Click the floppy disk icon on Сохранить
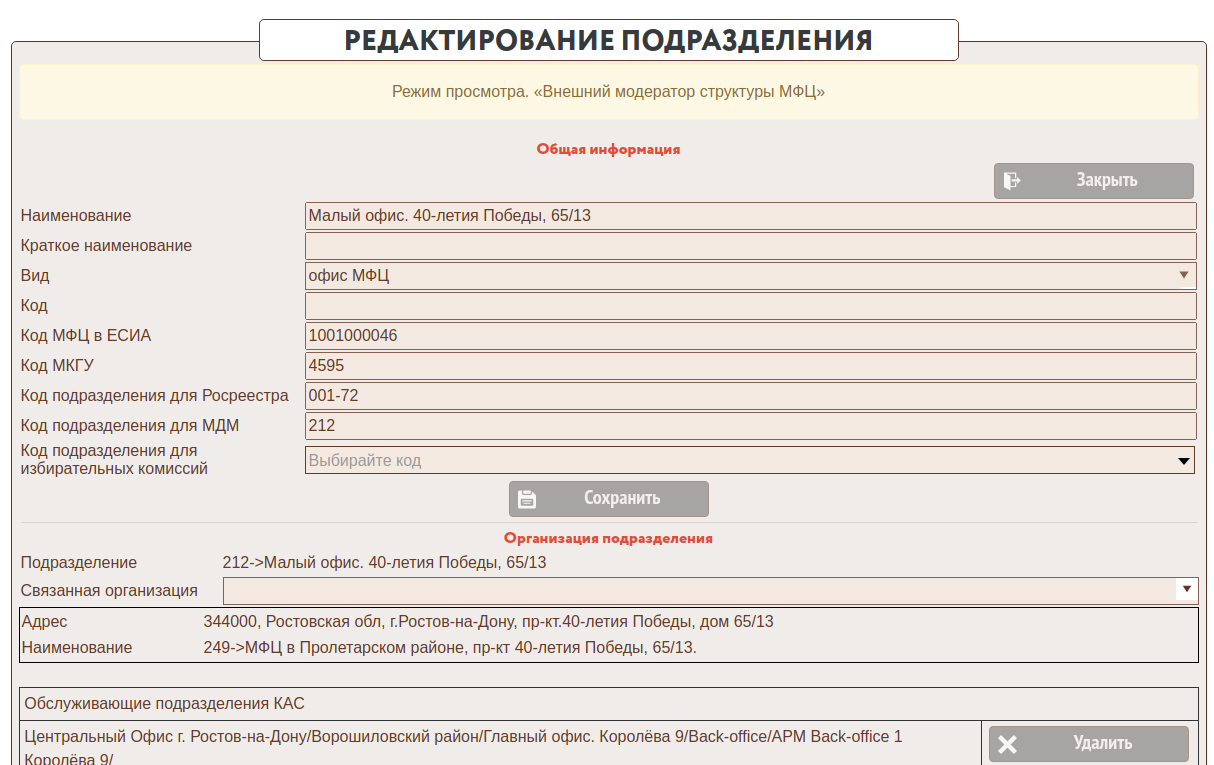This screenshot has height=765, width=1214. tap(527, 499)
